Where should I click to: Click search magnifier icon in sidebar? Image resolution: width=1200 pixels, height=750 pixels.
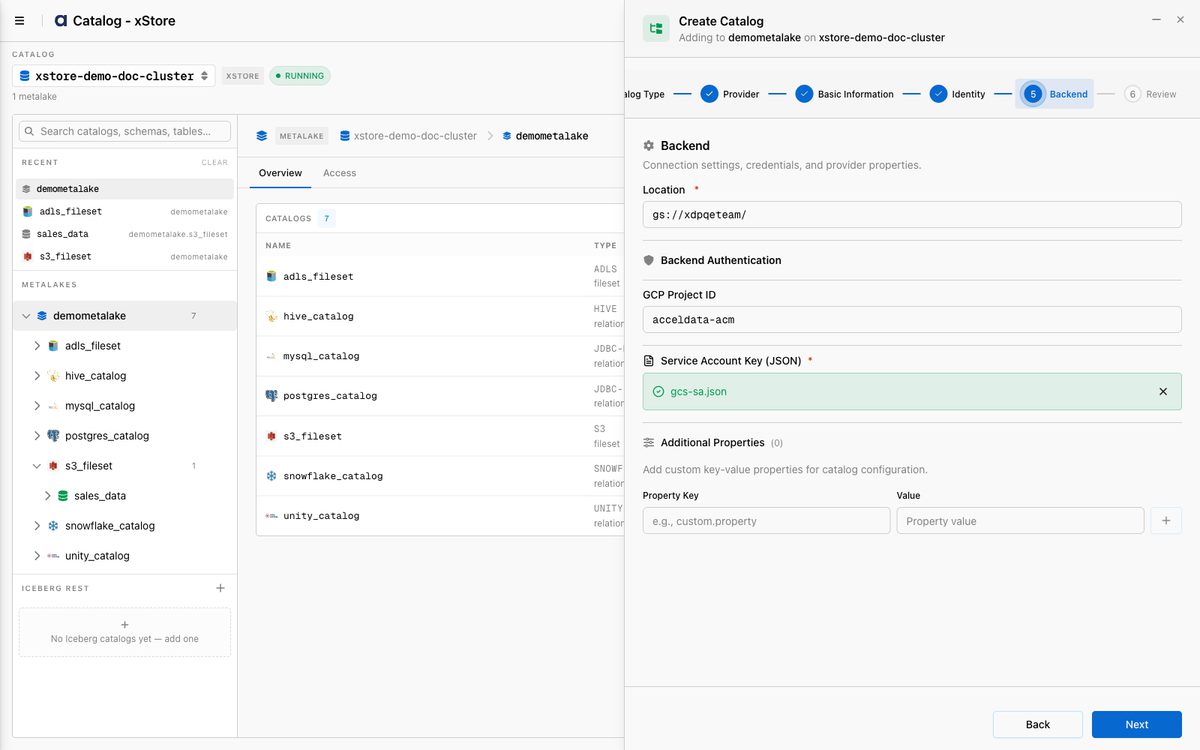[x=31, y=131]
